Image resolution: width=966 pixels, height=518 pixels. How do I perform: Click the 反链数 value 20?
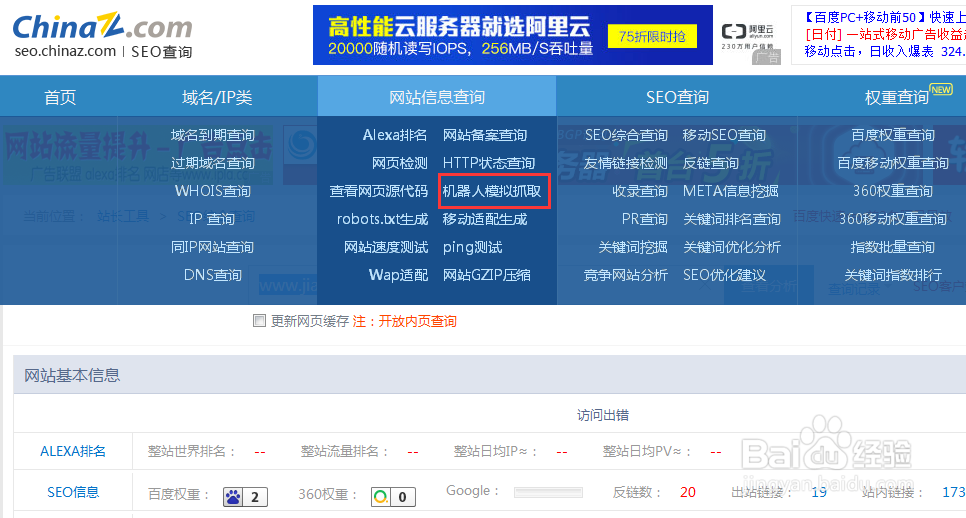pyautogui.click(x=688, y=492)
